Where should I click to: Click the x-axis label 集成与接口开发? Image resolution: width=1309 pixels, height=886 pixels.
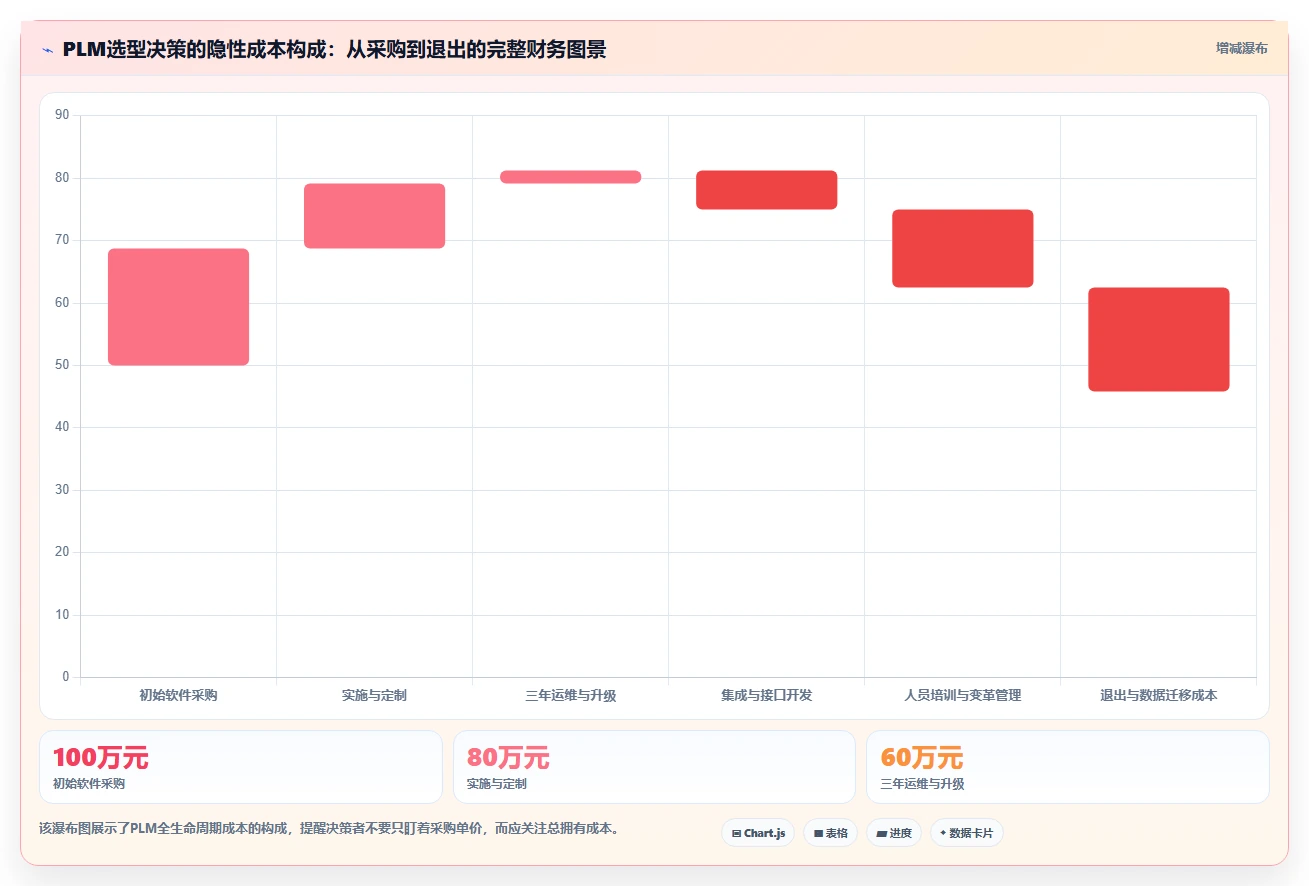766,695
